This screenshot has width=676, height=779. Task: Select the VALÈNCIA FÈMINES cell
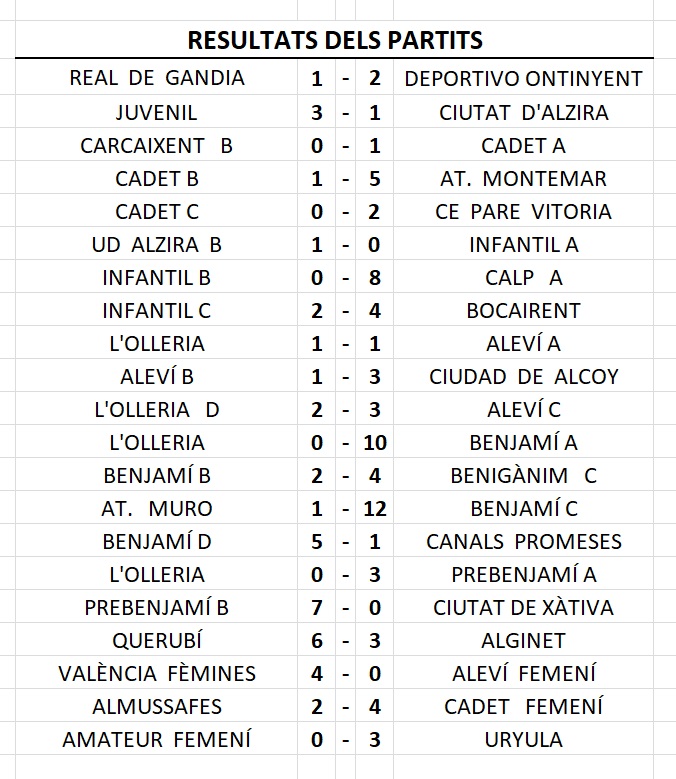156,673
